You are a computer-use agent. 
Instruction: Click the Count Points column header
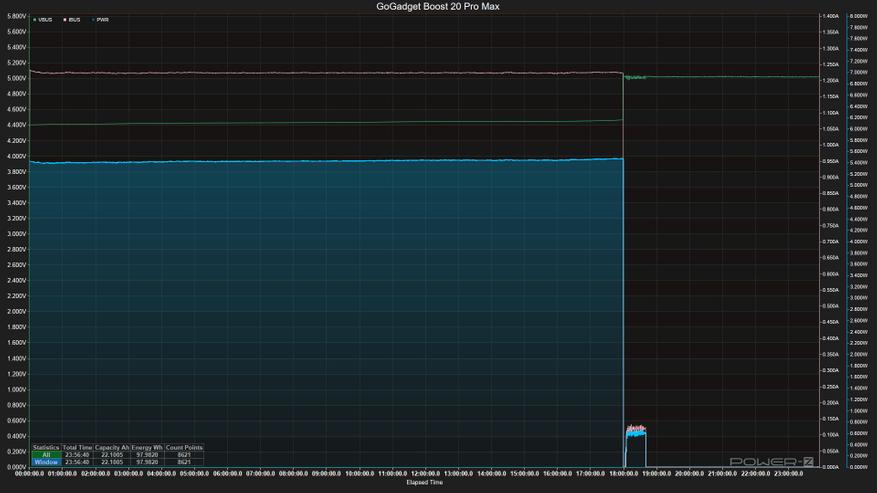pos(184,448)
